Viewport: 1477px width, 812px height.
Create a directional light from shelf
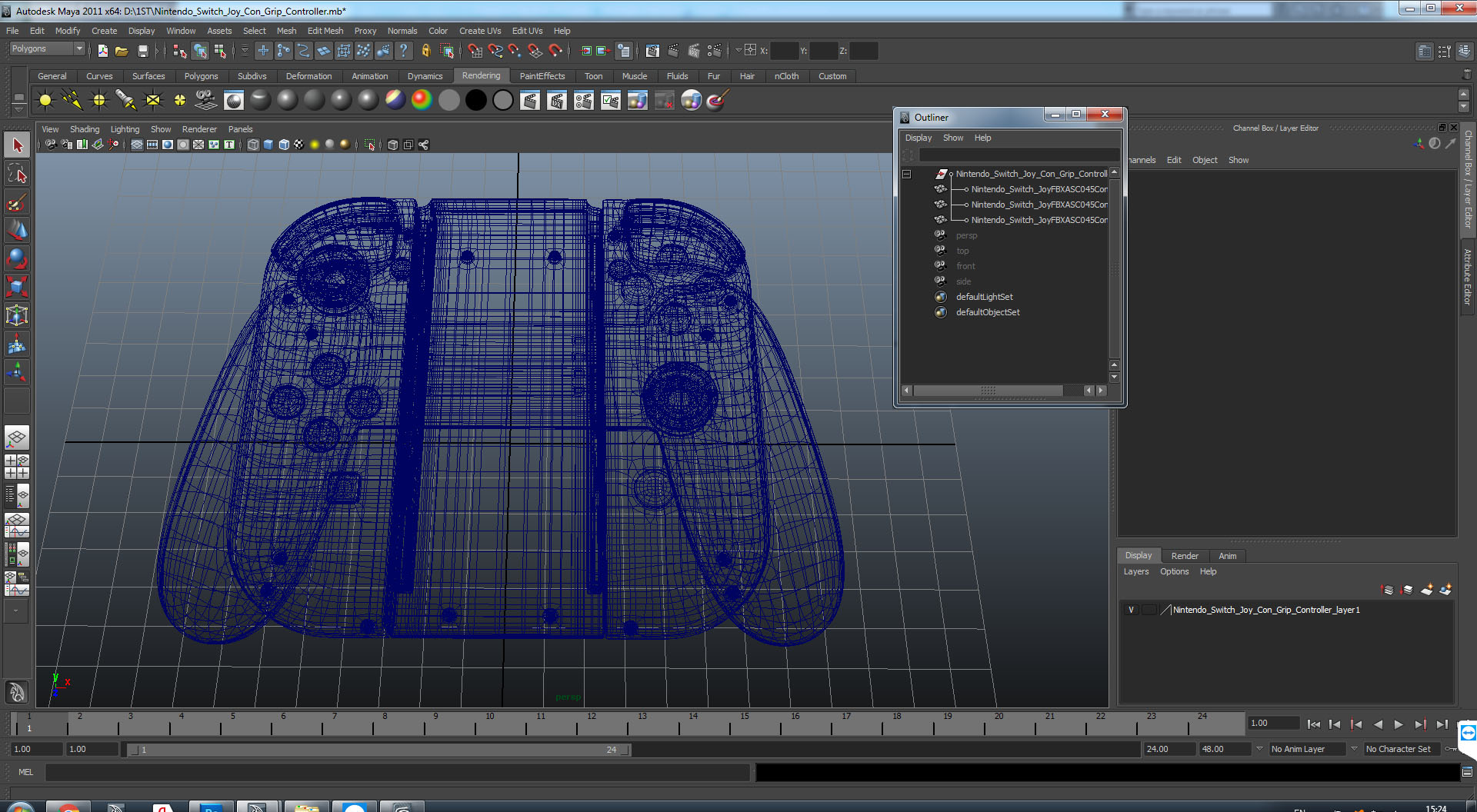click(x=72, y=100)
